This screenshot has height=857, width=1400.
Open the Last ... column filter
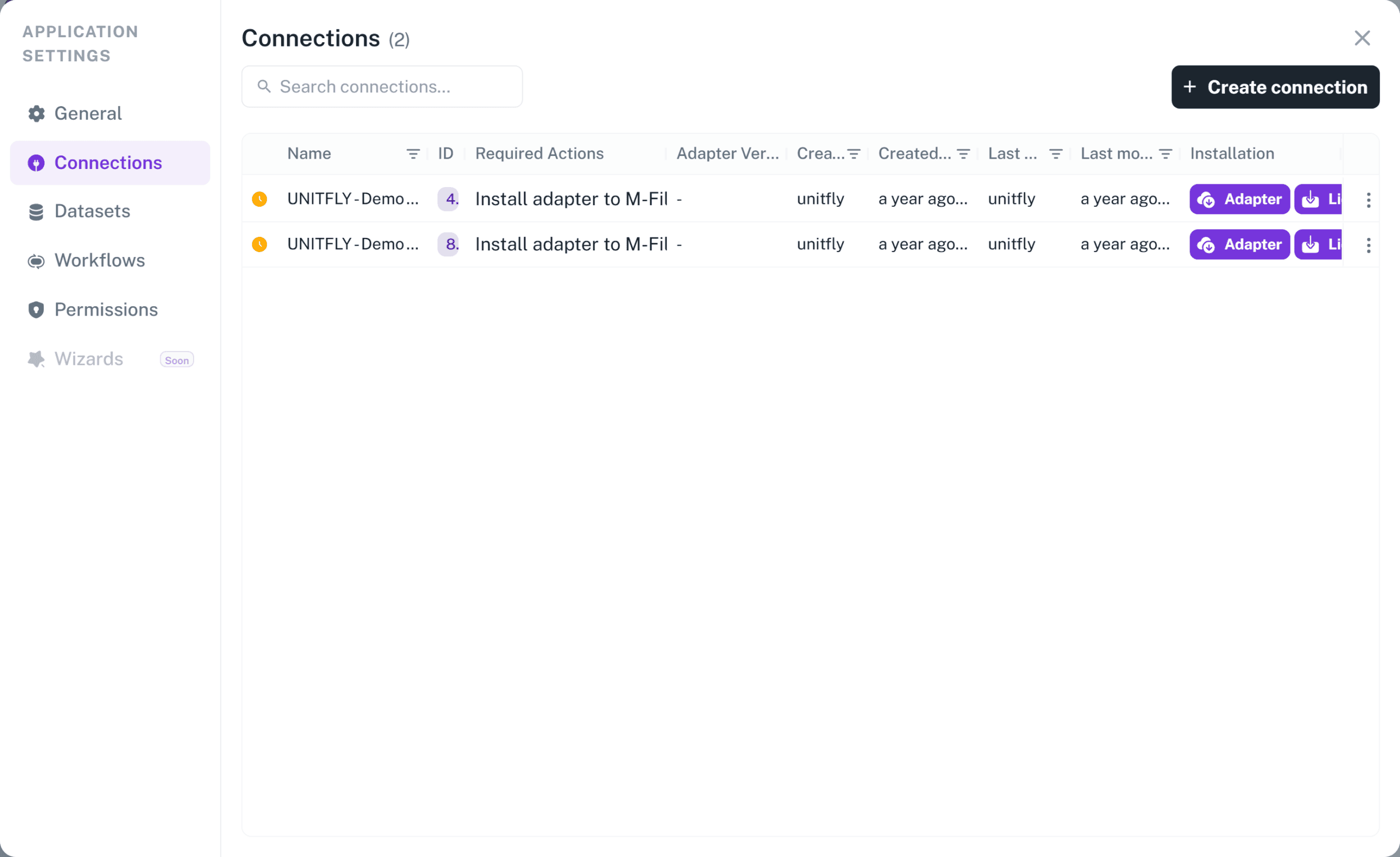tap(1055, 154)
